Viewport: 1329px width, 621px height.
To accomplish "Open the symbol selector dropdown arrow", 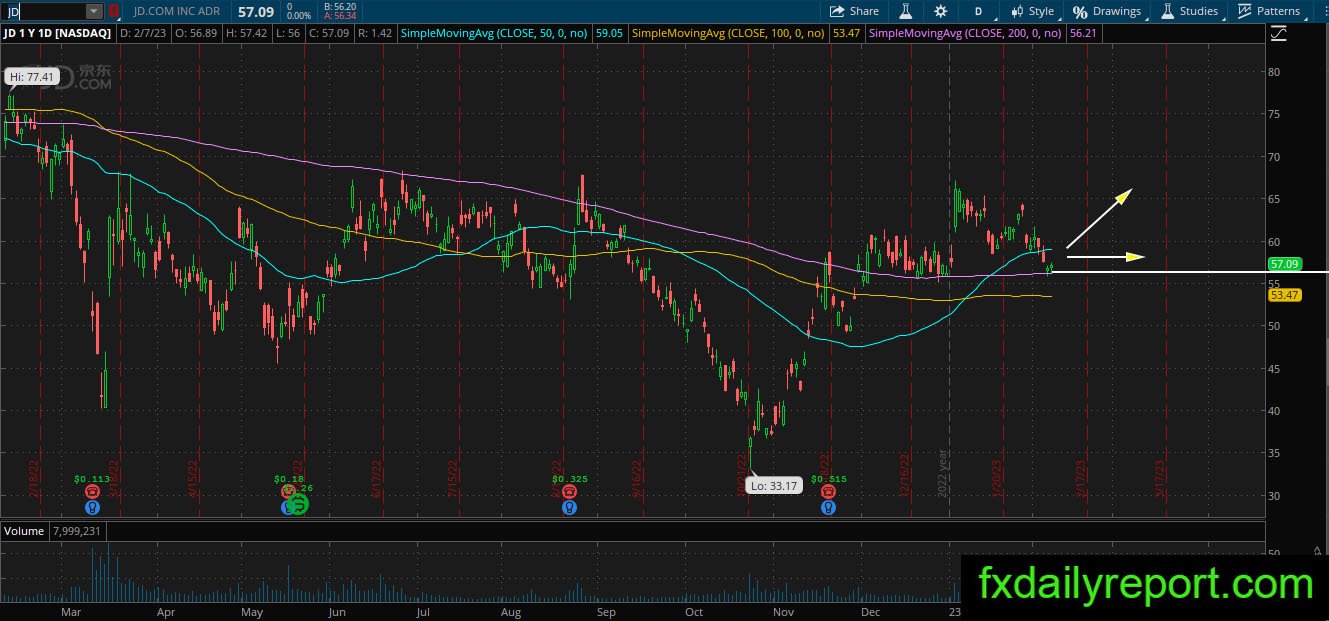I will coord(94,11).
